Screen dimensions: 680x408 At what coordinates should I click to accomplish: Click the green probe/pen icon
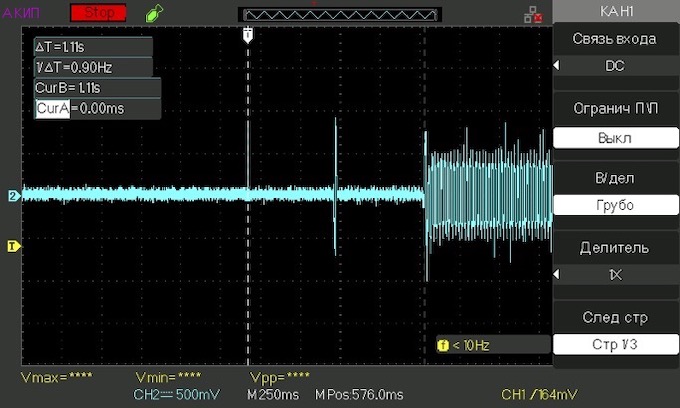[x=154, y=13]
